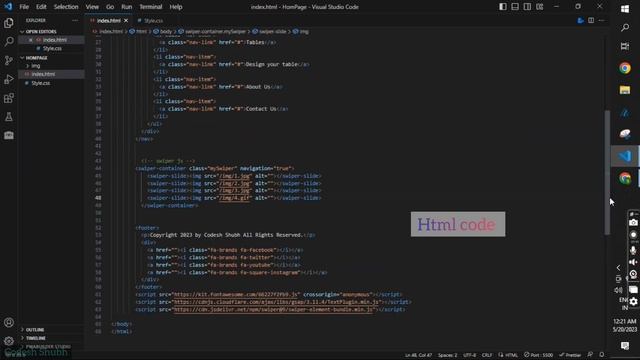Open the Extensions view
This screenshot has height=360, width=640.
[9, 98]
